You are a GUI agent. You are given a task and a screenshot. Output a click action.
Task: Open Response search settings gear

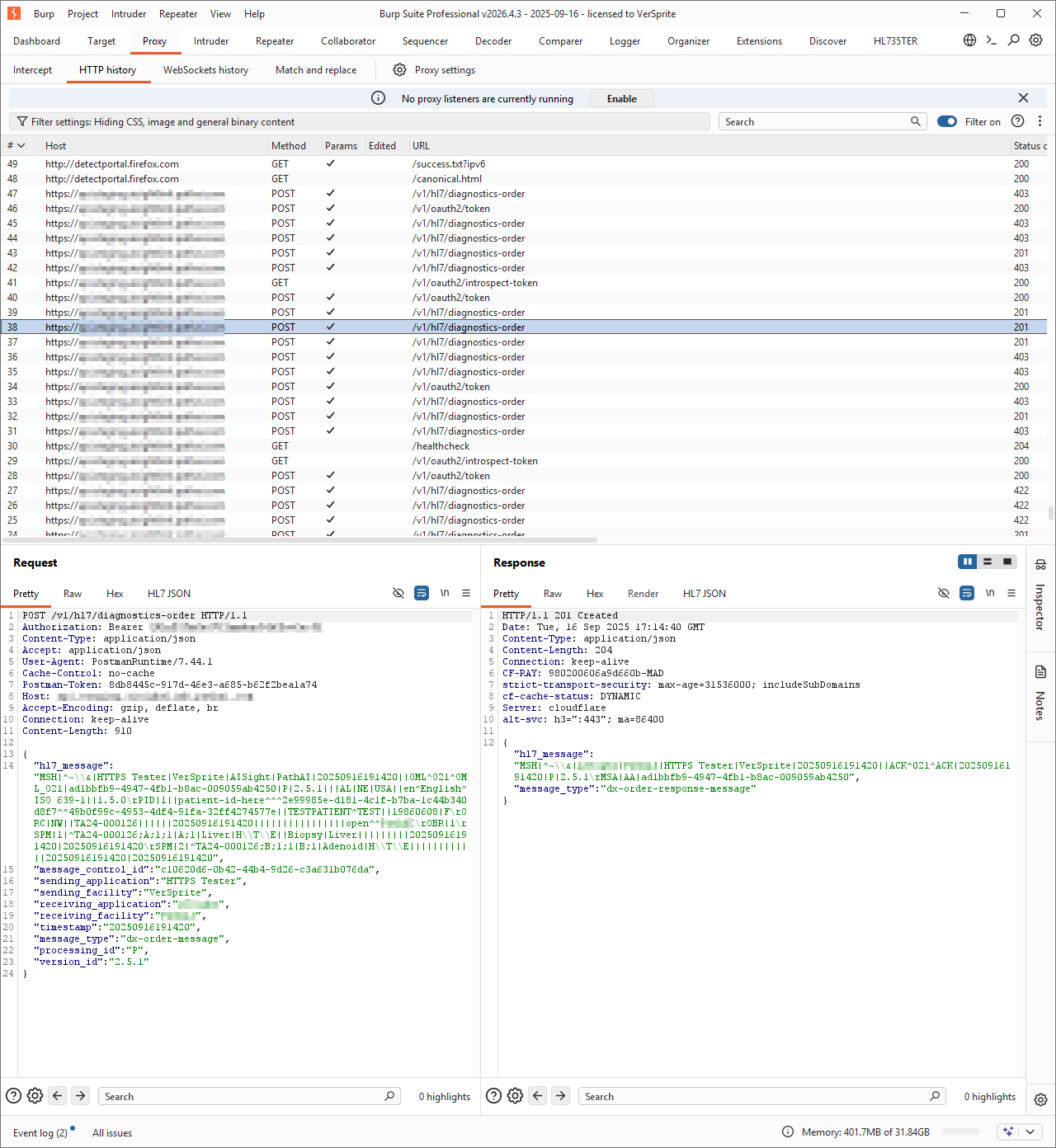[x=515, y=1096]
